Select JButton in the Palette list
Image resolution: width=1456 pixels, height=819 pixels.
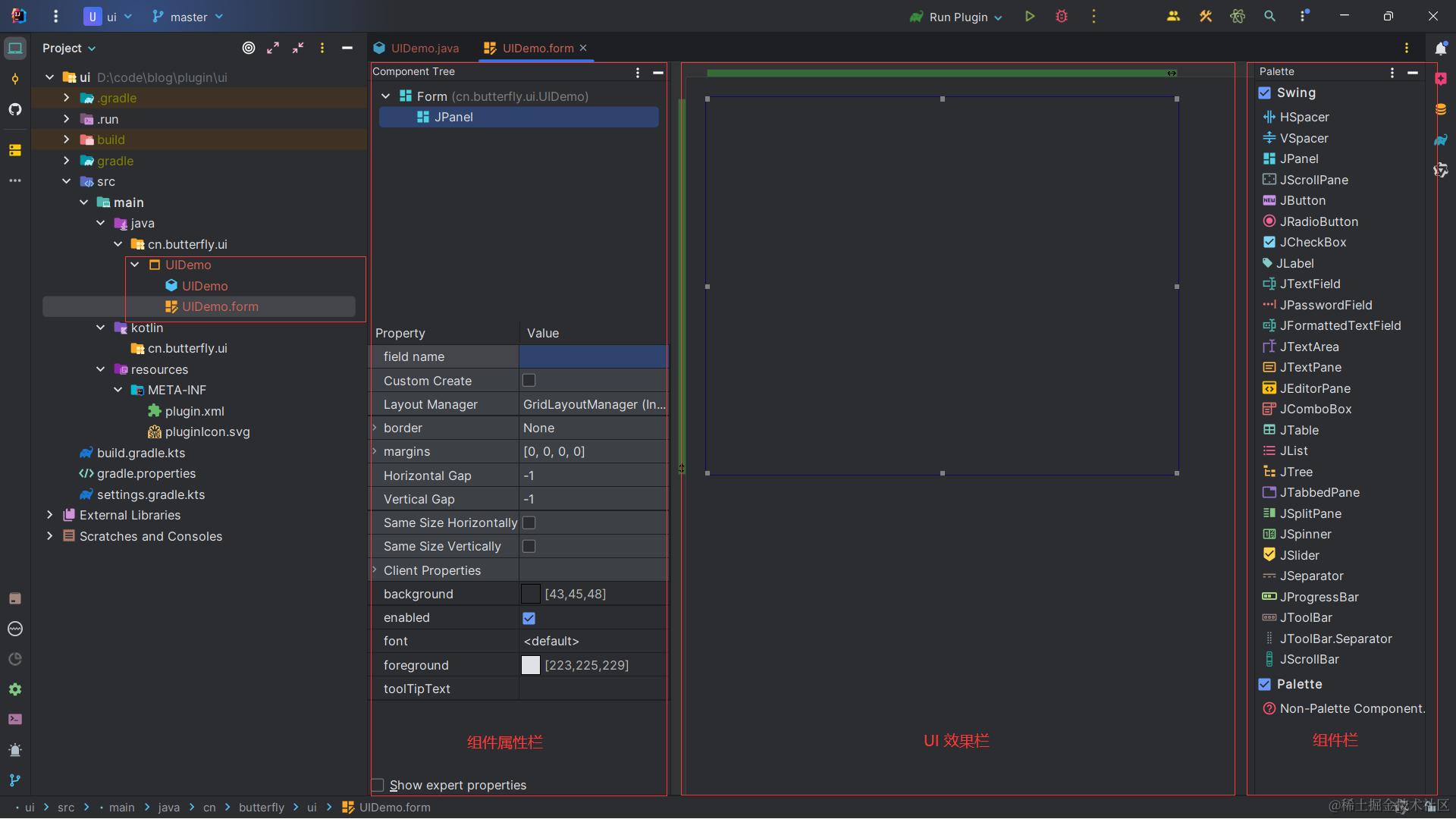pyautogui.click(x=1302, y=200)
